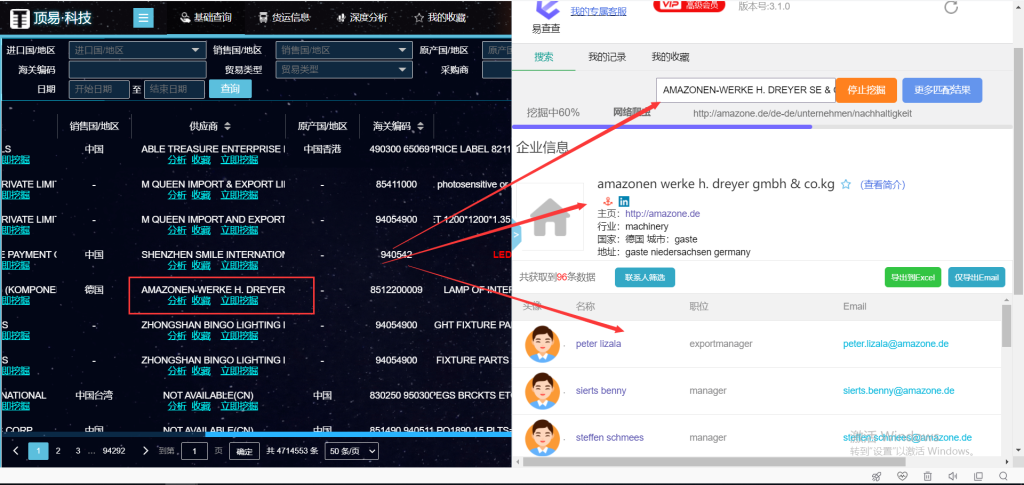The width and height of the screenshot is (1024, 485).
Task: Click the hamburger menu icon
Action: [x=143, y=18]
